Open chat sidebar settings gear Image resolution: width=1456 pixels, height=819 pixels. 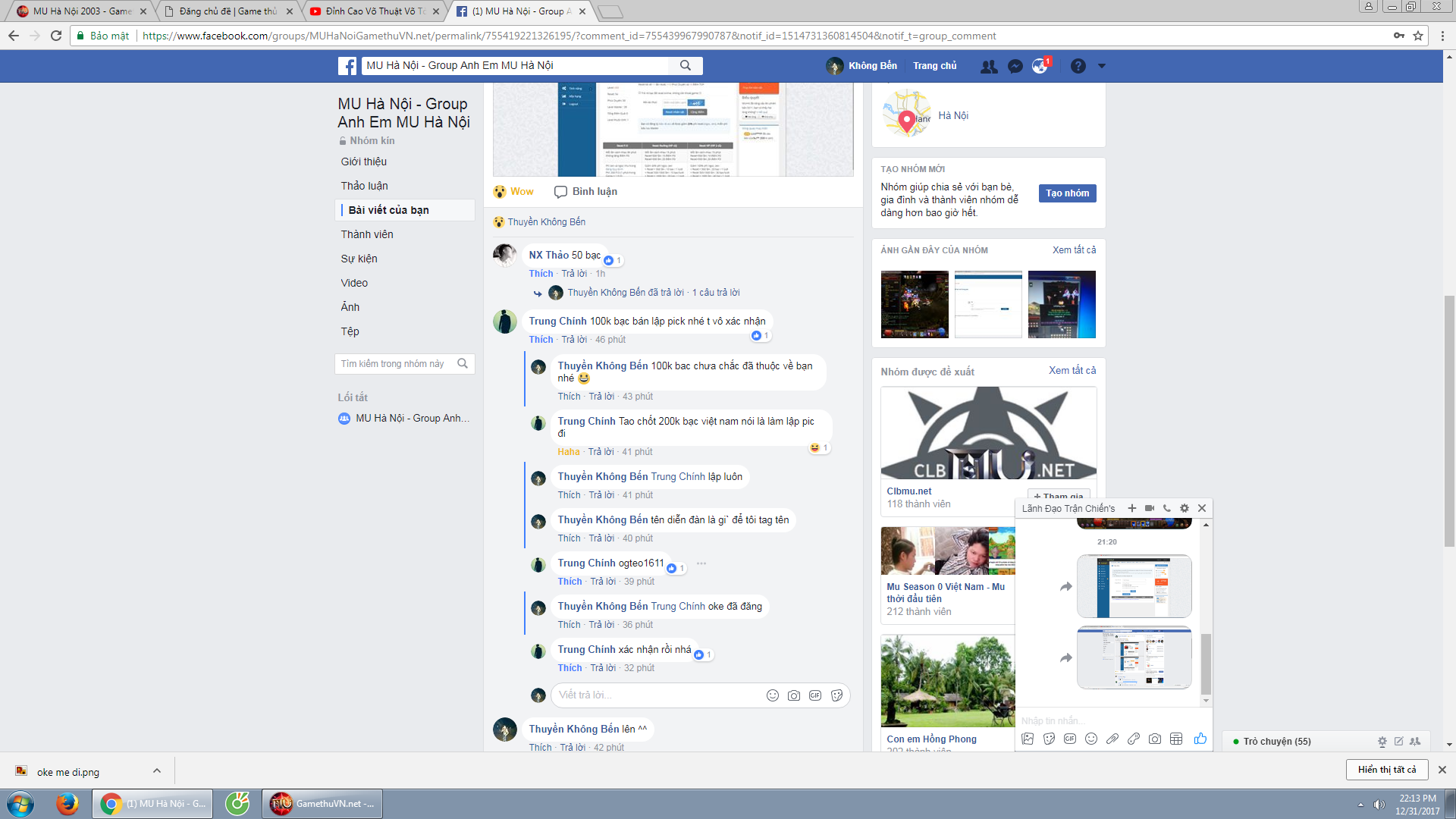point(1382,742)
